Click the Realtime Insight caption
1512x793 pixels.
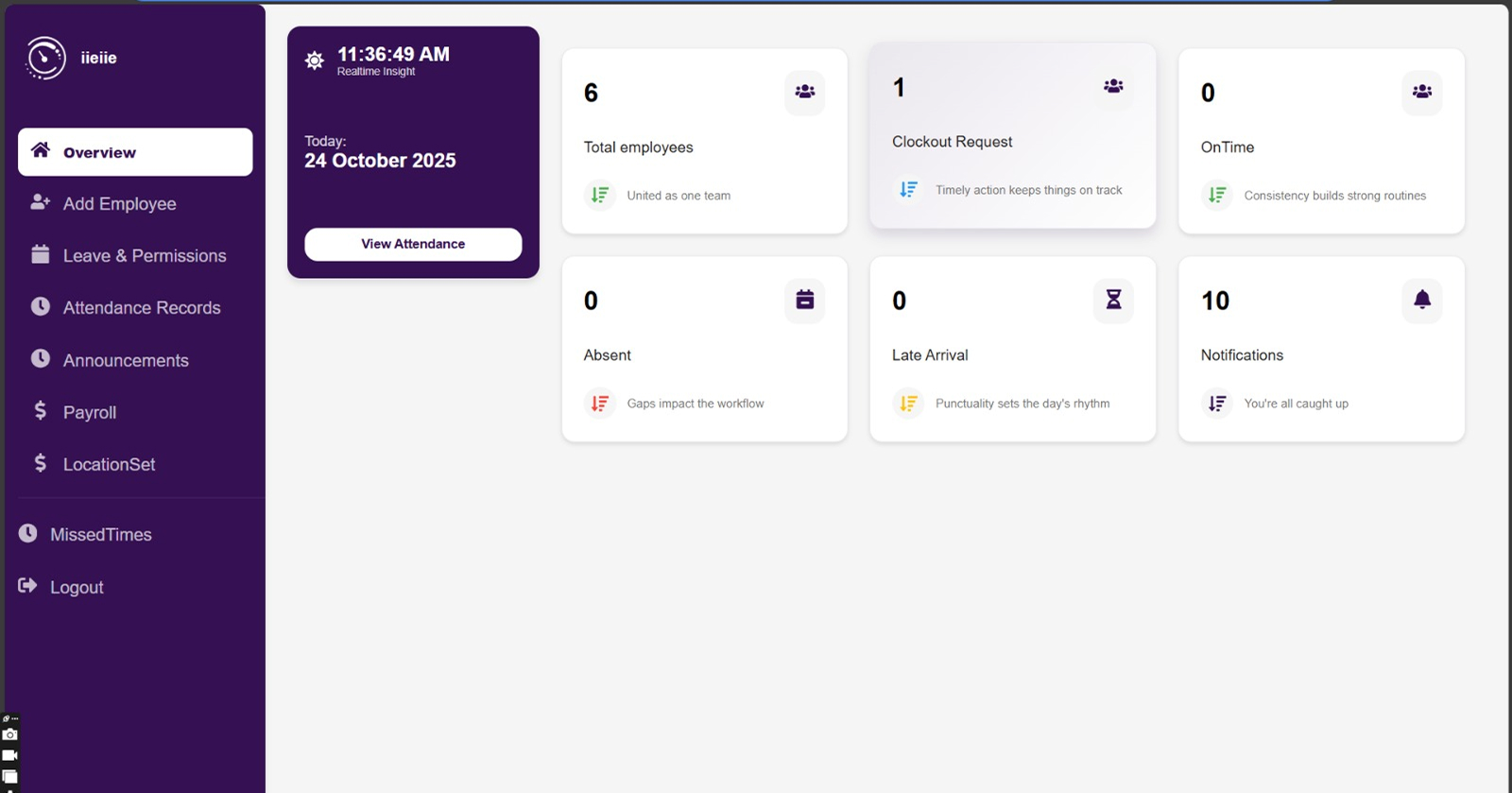pos(376,72)
